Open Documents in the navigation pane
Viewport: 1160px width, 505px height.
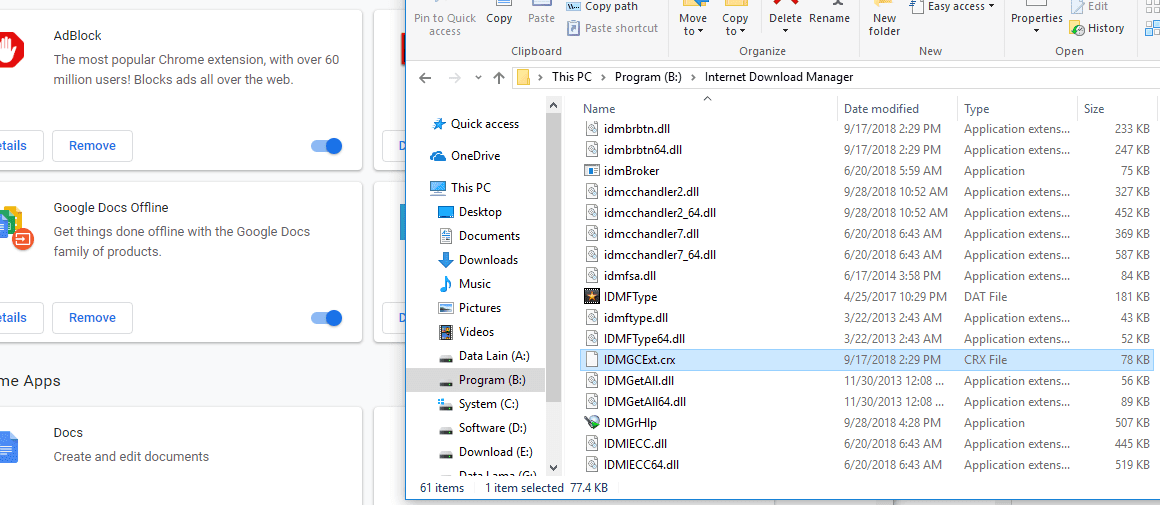click(x=479, y=236)
